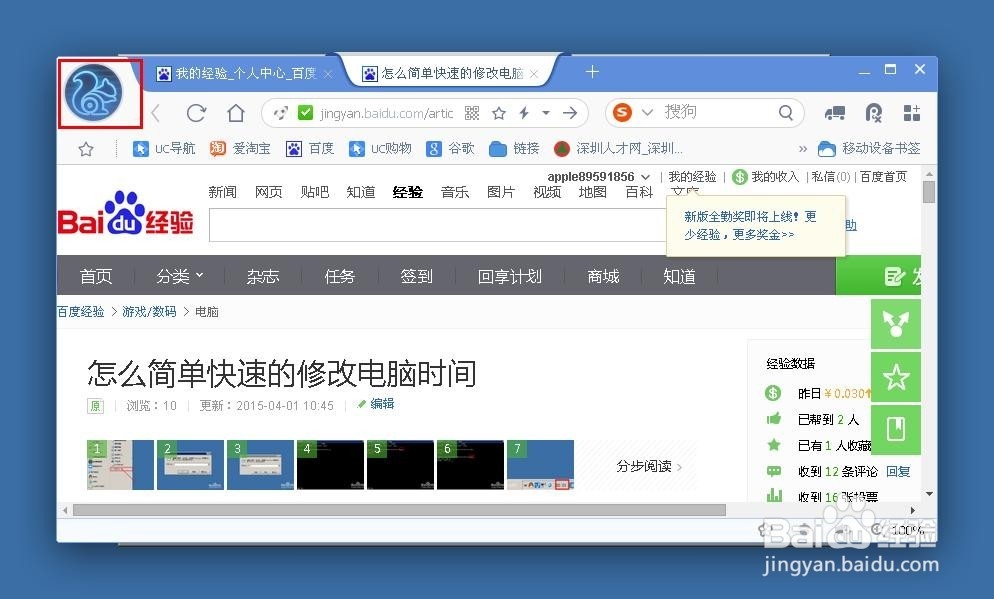Open the home page icon
The image size is (994, 599).
click(x=236, y=113)
